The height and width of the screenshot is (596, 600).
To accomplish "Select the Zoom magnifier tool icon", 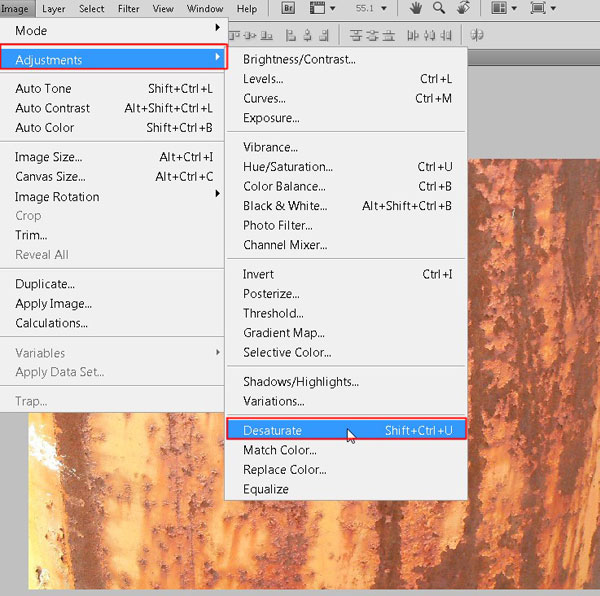I will click(439, 9).
